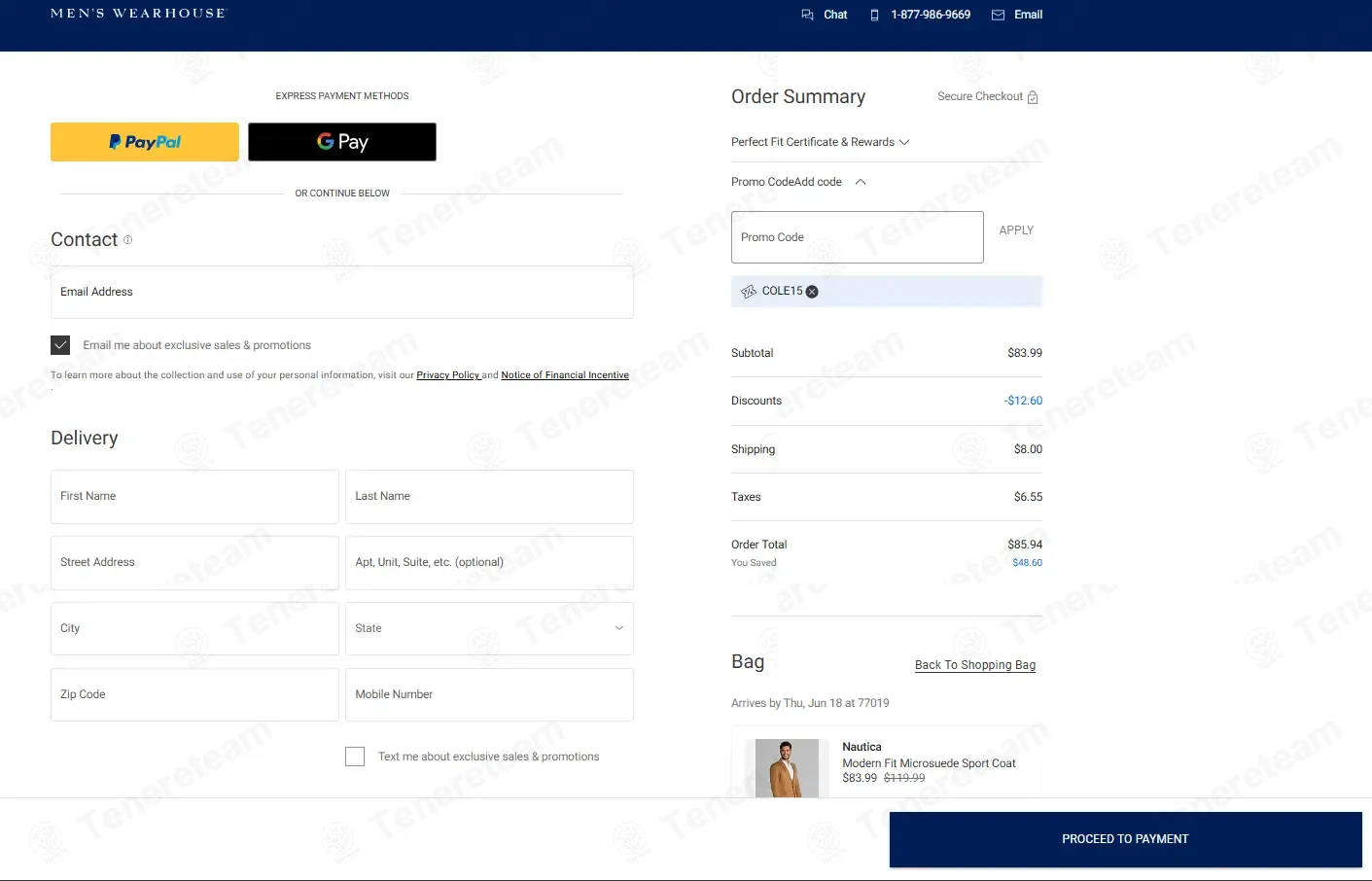Focus the Last Name field
The height and width of the screenshot is (881, 1372).
coord(489,497)
